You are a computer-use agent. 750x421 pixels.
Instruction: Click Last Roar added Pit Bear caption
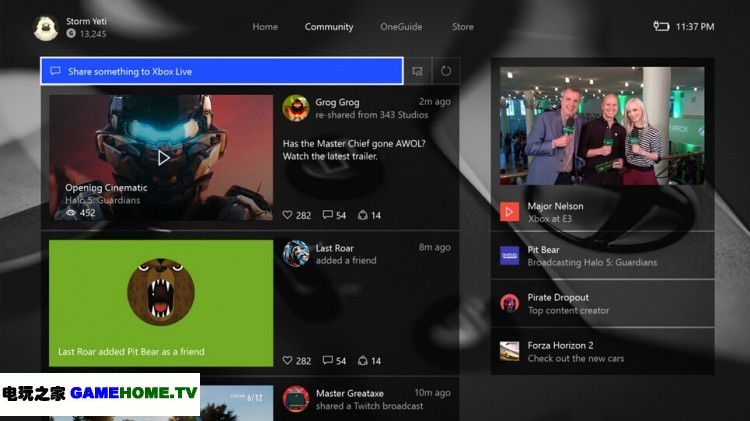coord(131,352)
